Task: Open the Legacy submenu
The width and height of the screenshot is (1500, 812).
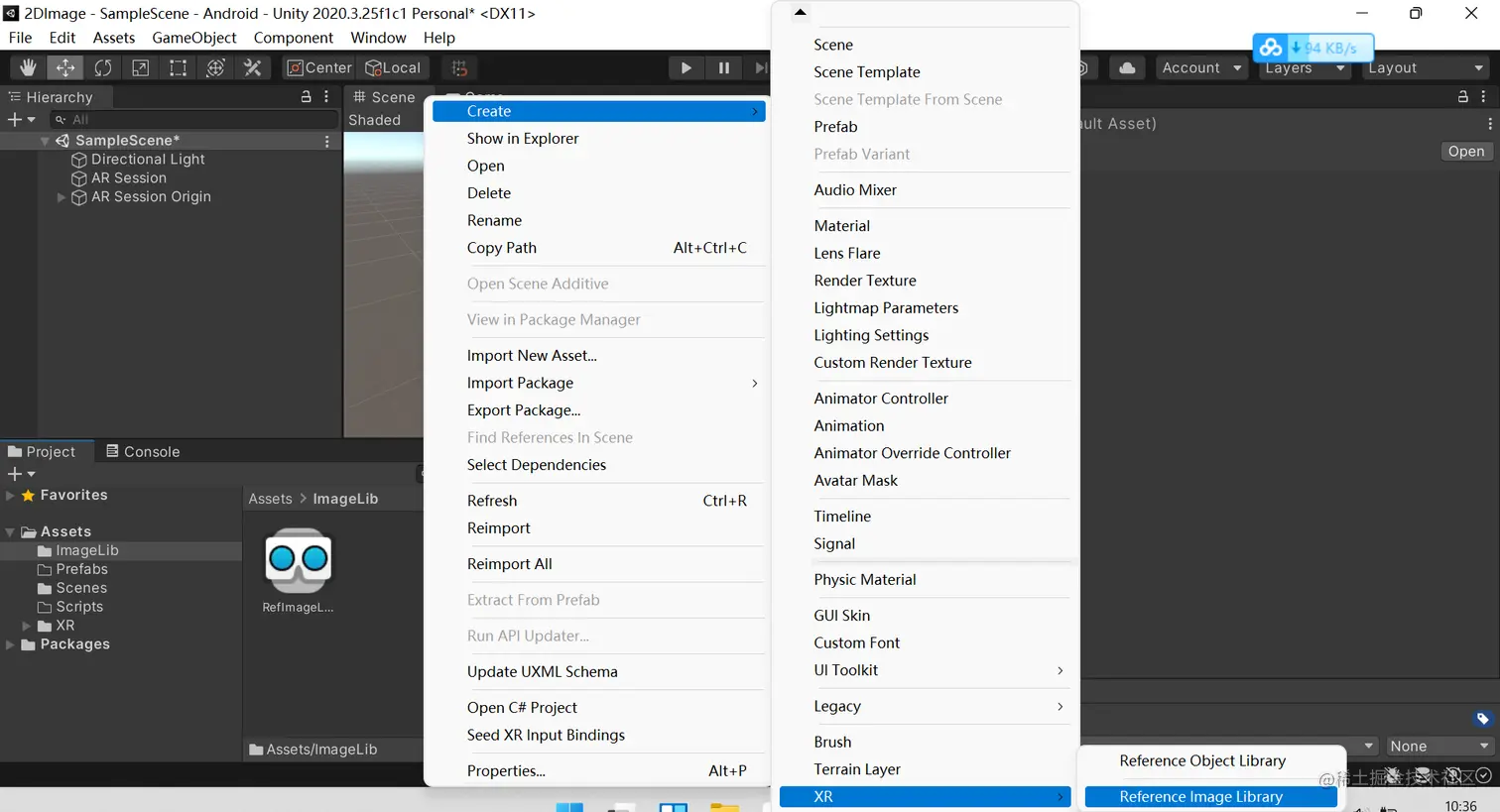Action: [925, 707]
